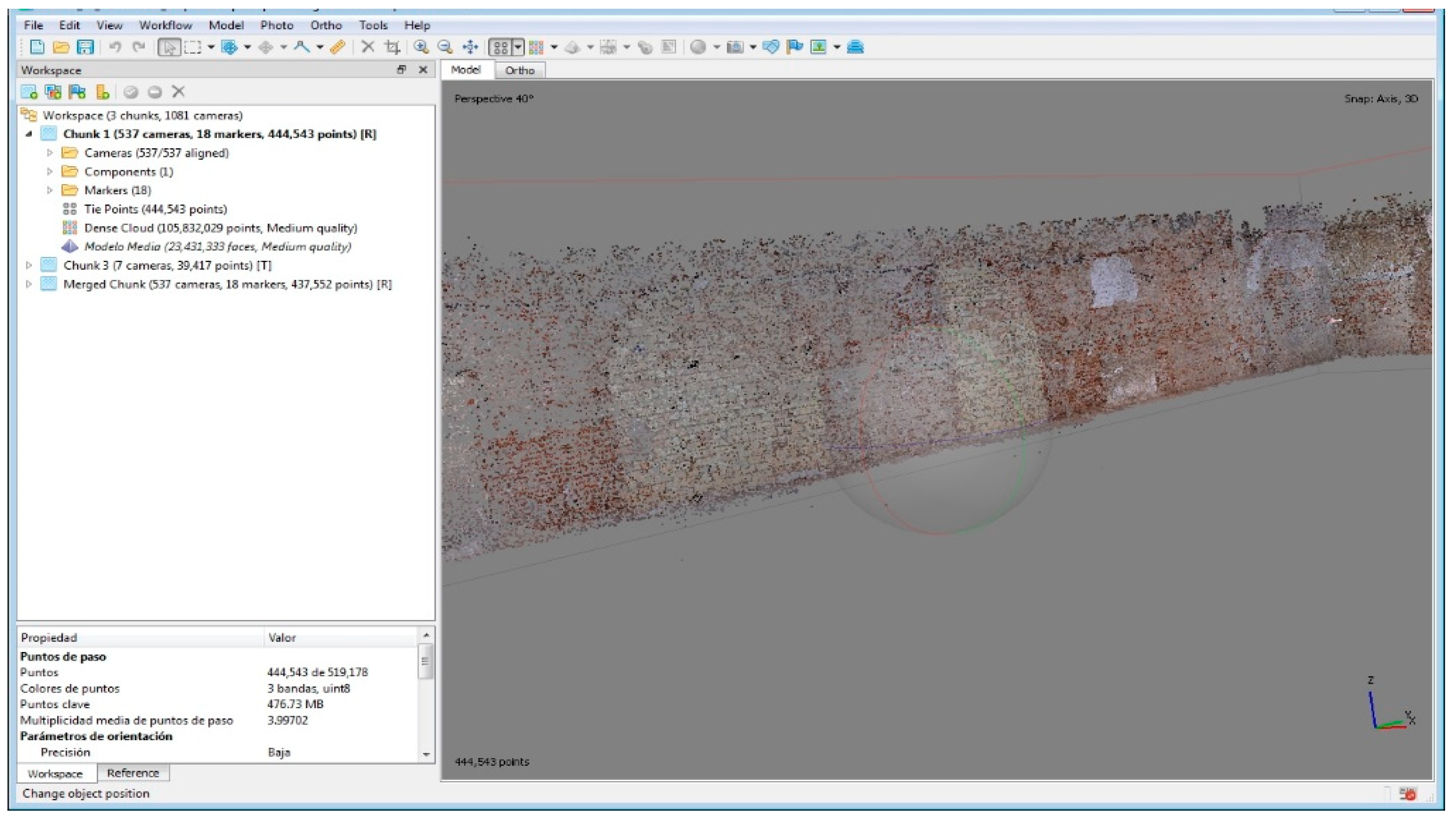Image resolution: width=1456 pixels, height=819 pixels.
Task: Click Reset View arrows icon
Action: click(x=470, y=47)
